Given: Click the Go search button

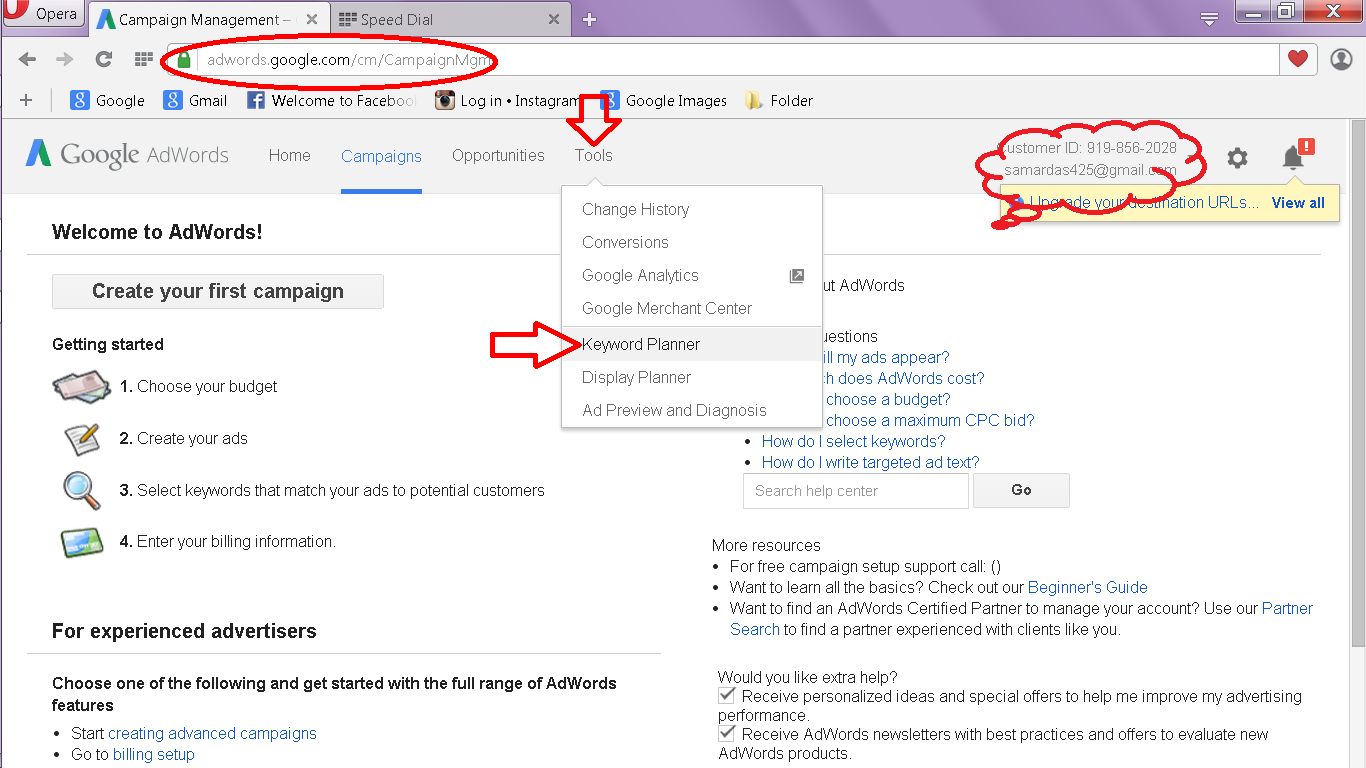Looking at the screenshot, I should coord(1021,490).
